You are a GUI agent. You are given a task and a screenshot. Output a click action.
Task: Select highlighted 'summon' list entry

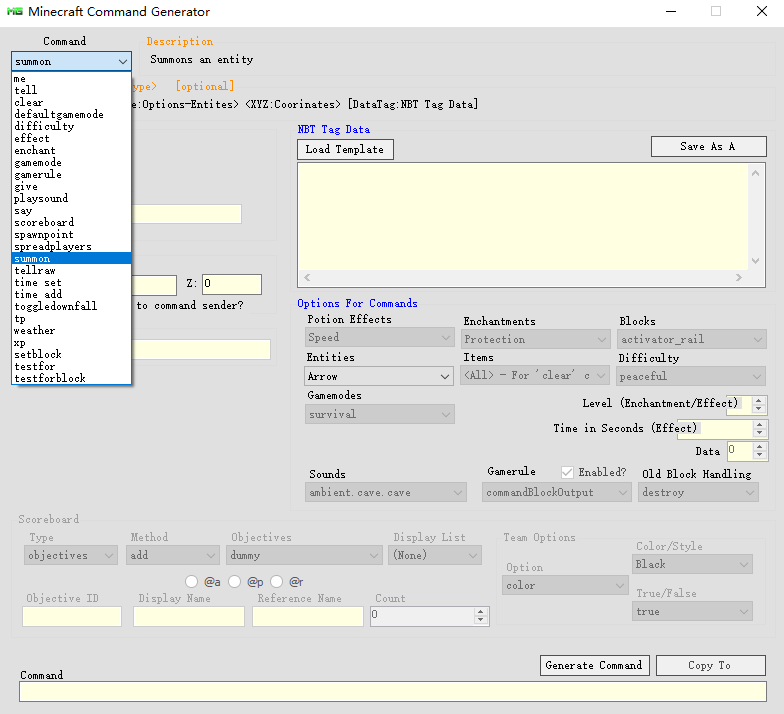click(x=72, y=258)
